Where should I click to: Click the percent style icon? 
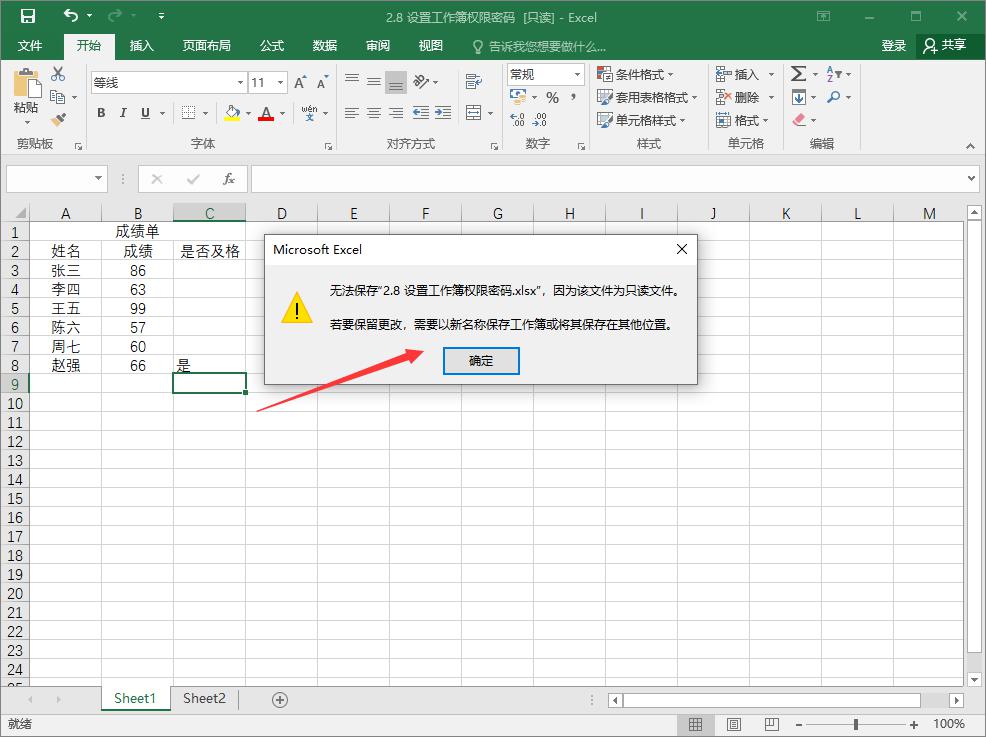[552, 98]
